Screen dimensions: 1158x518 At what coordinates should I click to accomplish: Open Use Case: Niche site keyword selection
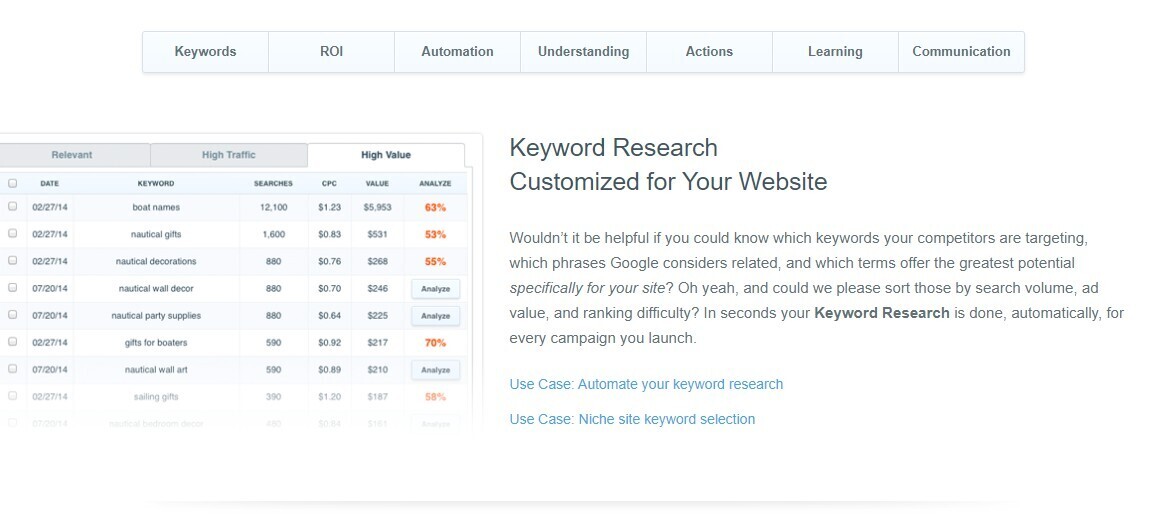[632, 419]
